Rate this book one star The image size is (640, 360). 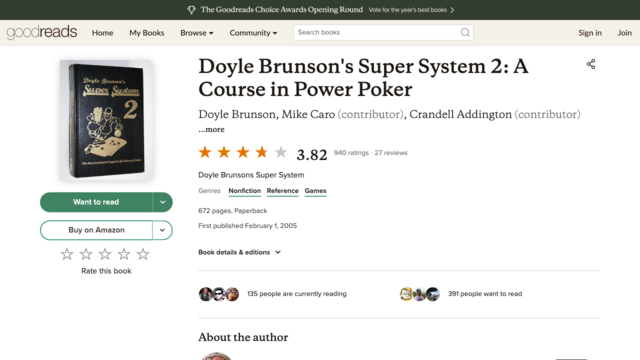67,254
